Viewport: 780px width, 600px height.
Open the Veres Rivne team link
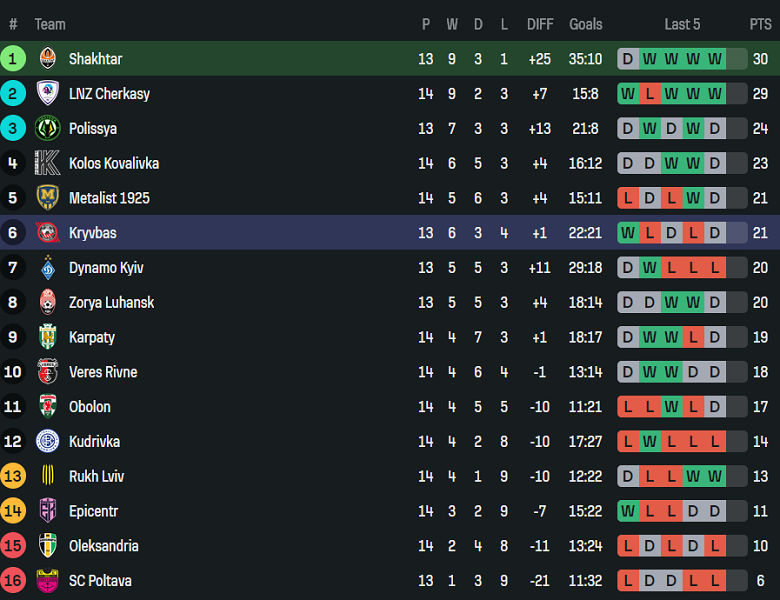pos(103,372)
